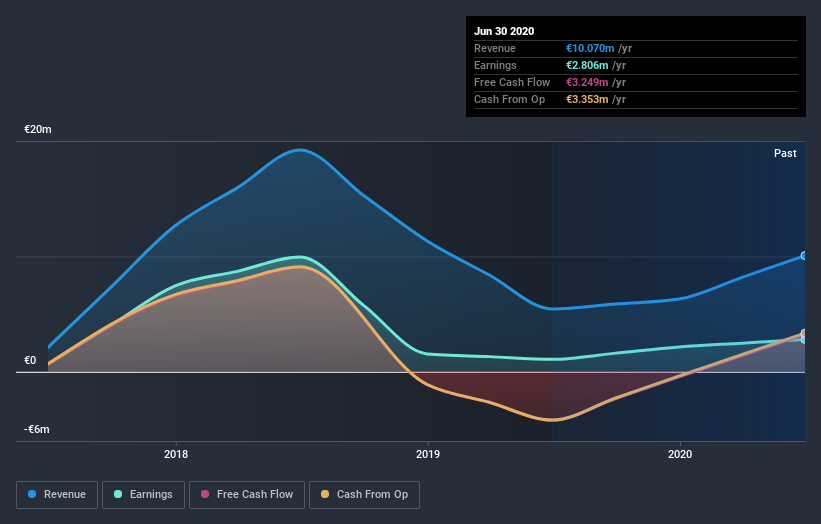Image resolution: width=821 pixels, height=524 pixels.
Task: Click the 'Past' label on chart
Action: point(785,153)
